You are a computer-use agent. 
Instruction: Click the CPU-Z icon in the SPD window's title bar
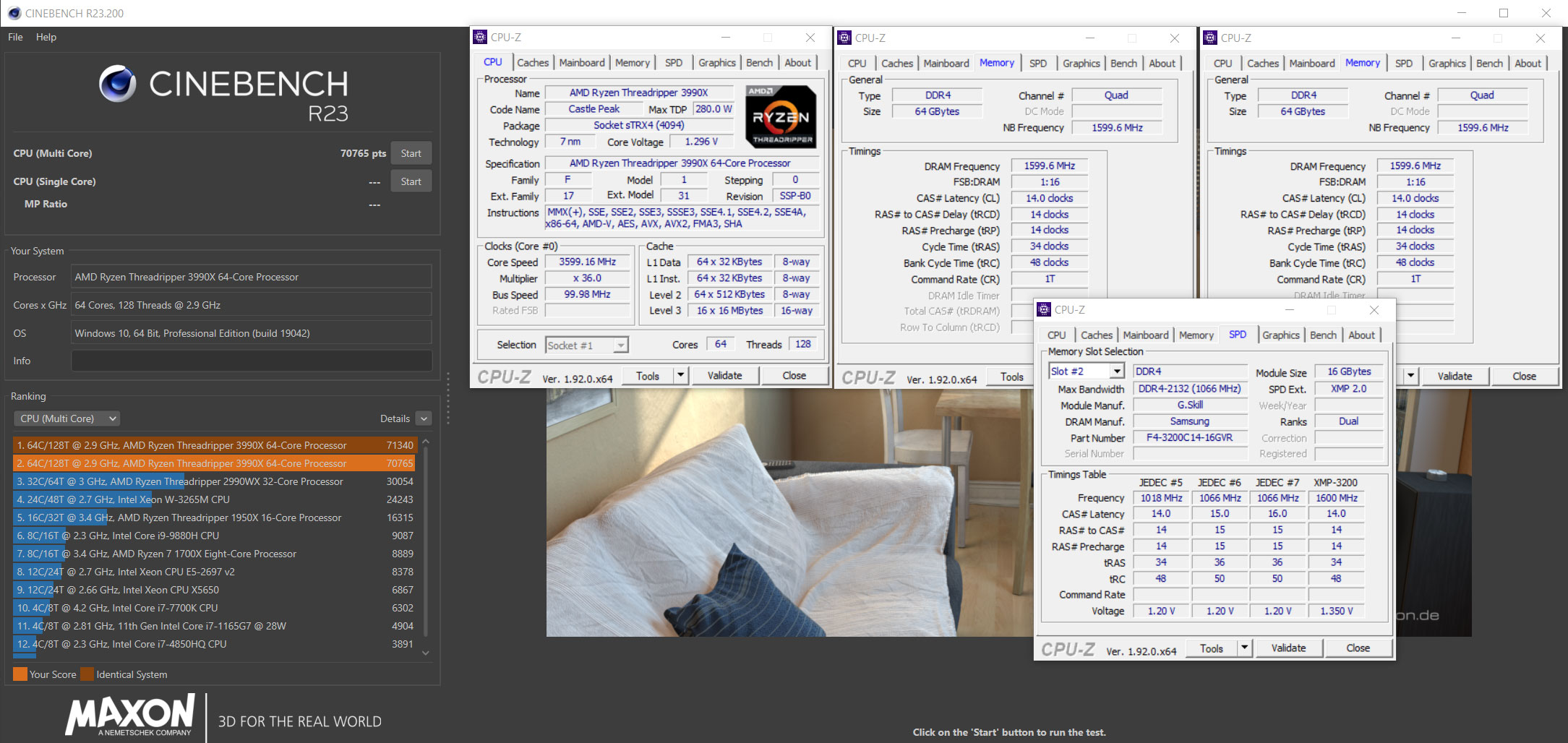[1044, 310]
